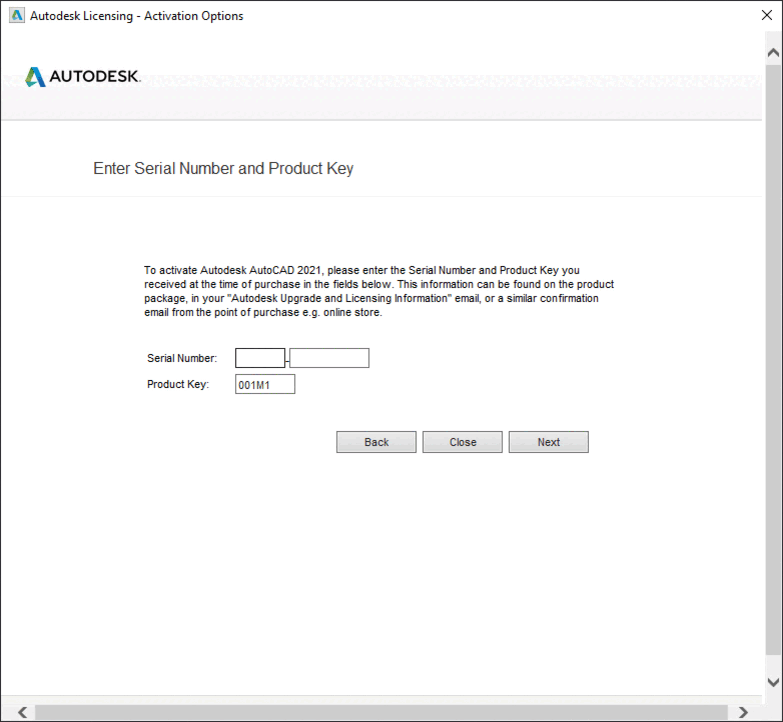Click the 'Enter Serial Number and Product Key' heading
Viewport: 783px width, 722px height.
(x=223, y=169)
